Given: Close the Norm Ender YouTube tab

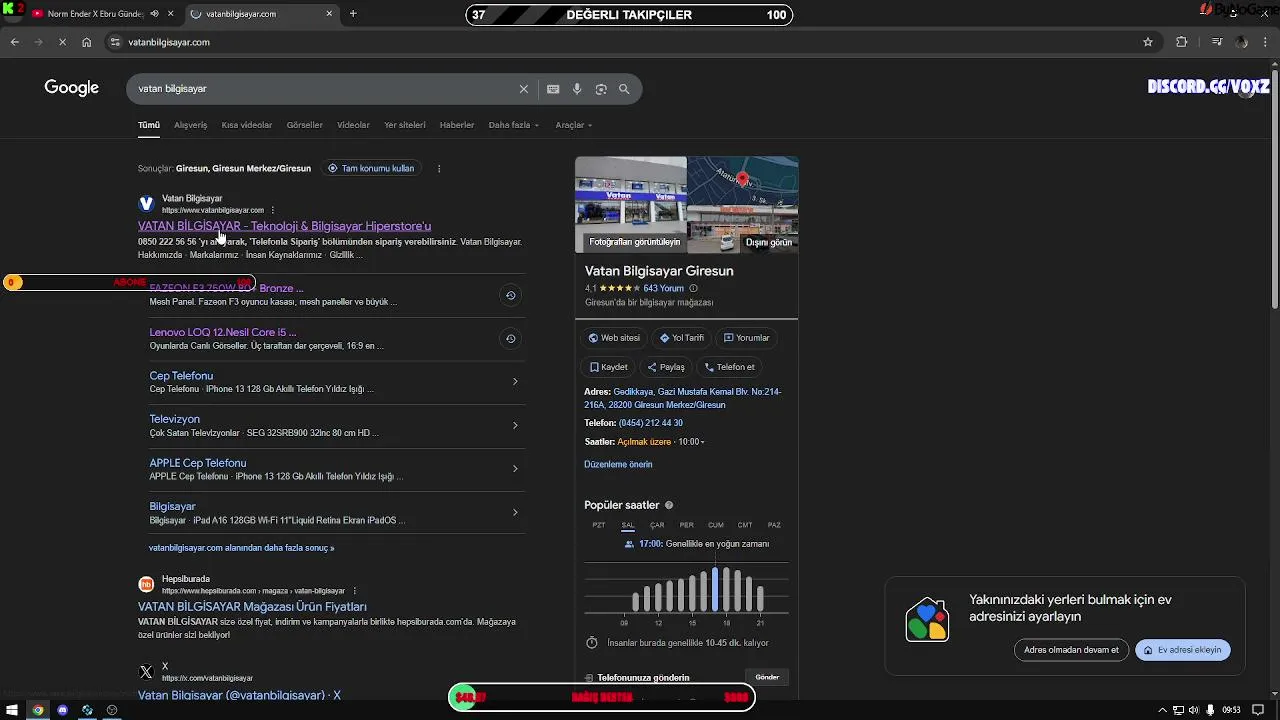Looking at the screenshot, I should click(171, 14).
